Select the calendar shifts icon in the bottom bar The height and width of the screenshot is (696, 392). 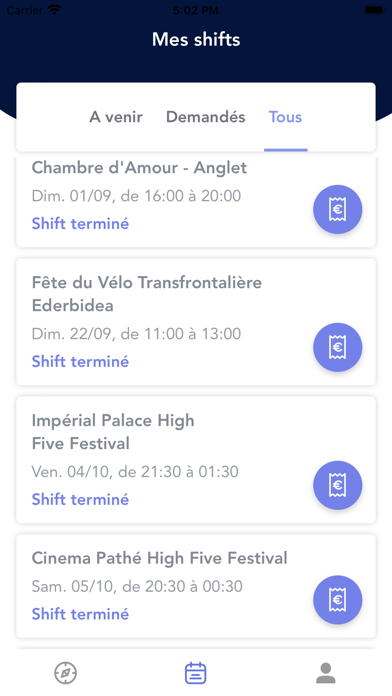[196, 673]
